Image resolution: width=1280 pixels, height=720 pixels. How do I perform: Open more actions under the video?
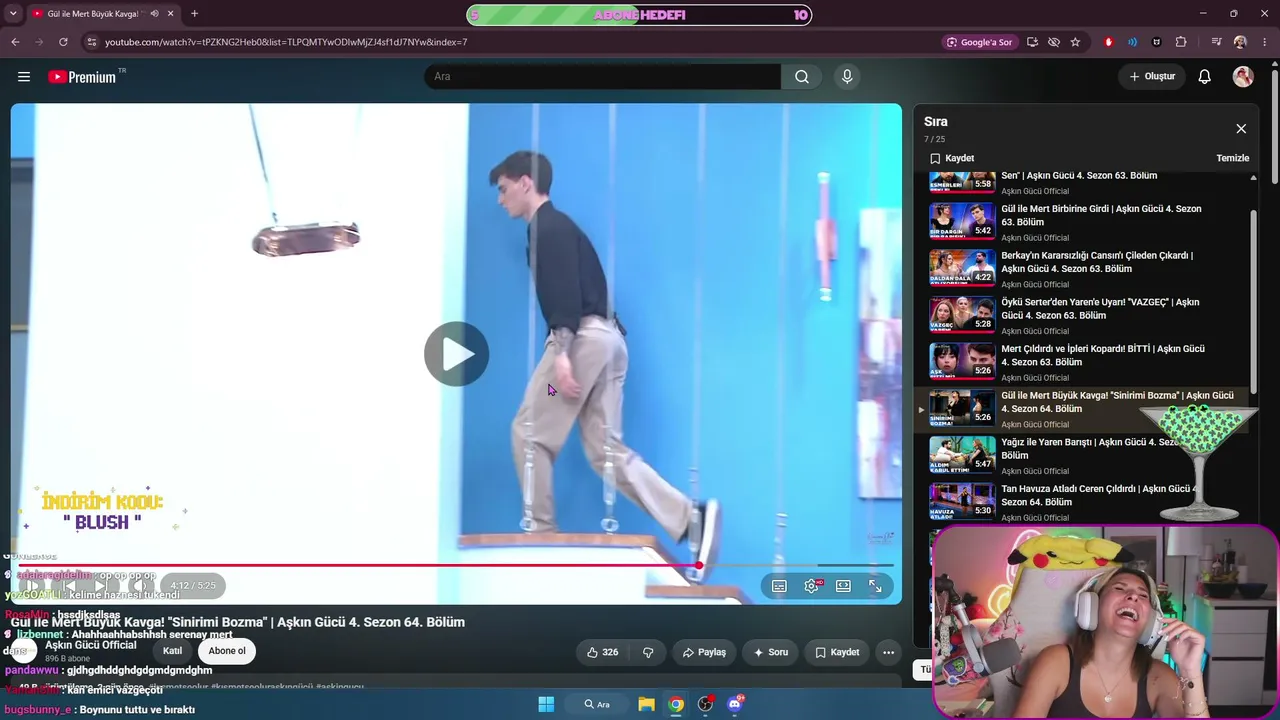pos(888,652)
